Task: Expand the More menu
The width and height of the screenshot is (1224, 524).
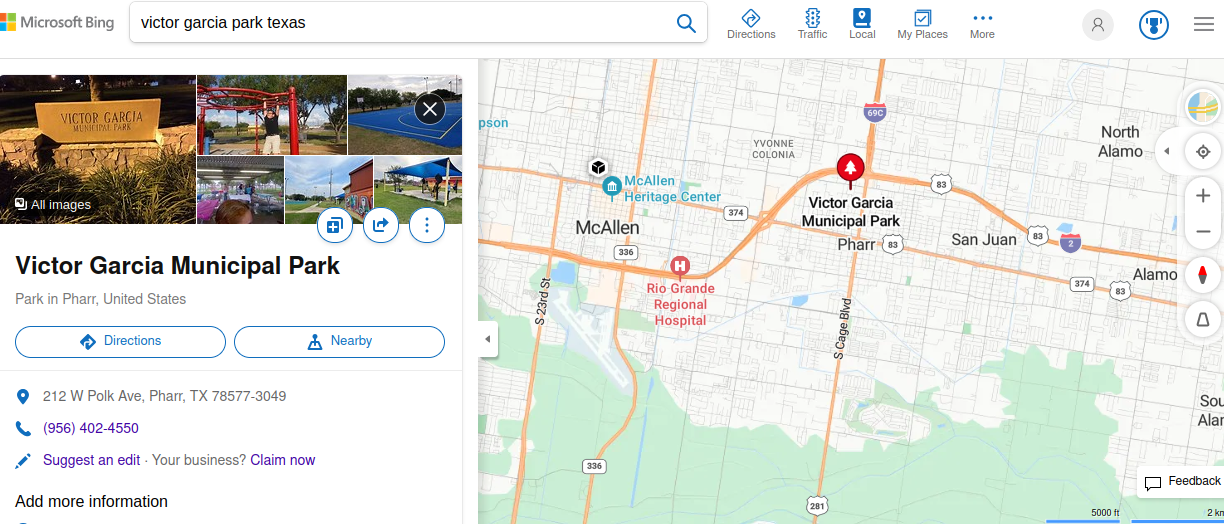Action: pyautogui.click(x=982, y=24)
